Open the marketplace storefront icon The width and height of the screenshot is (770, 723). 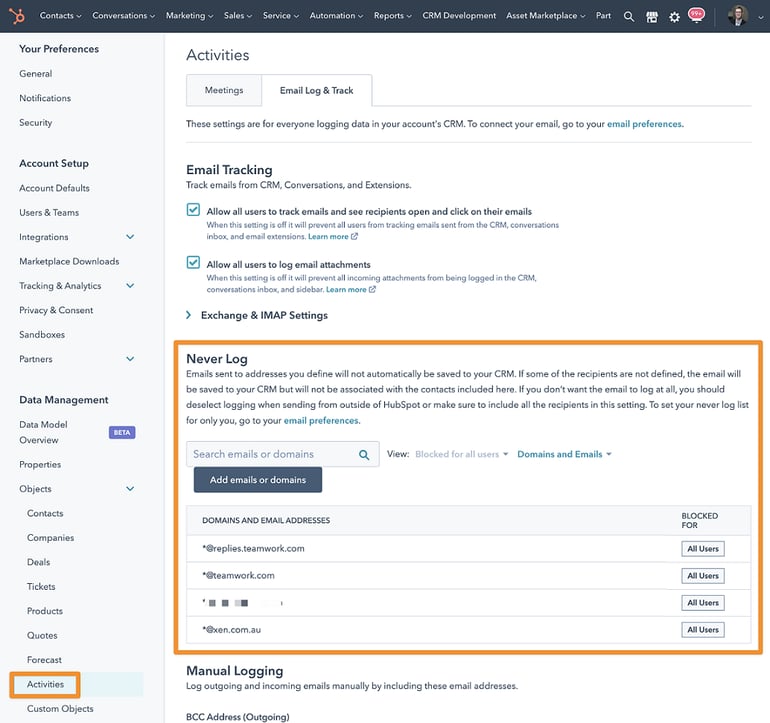click(x=652, y=17)
